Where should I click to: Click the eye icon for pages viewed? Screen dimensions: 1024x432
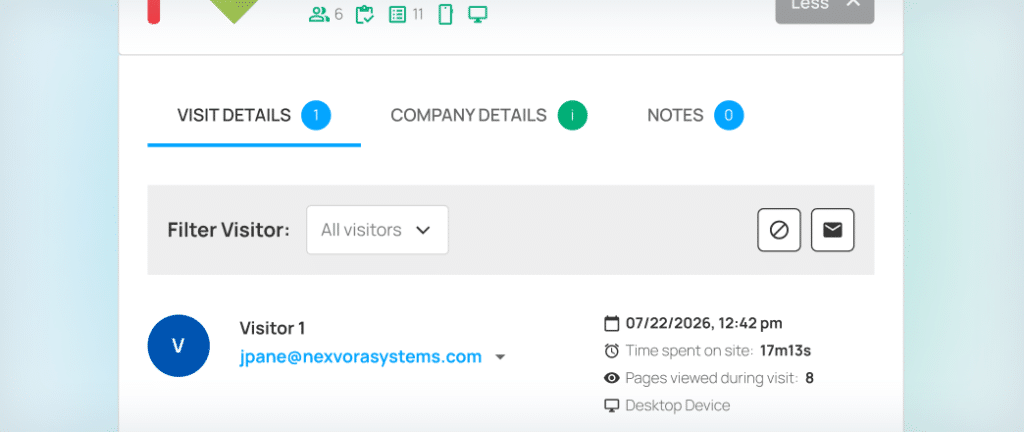click(611, 378)
